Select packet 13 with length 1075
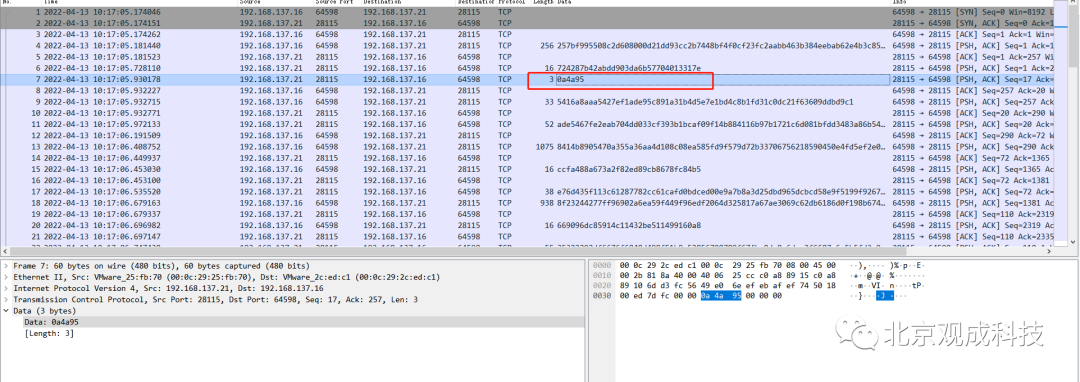 pyautogui.click(x=535, y=147)
